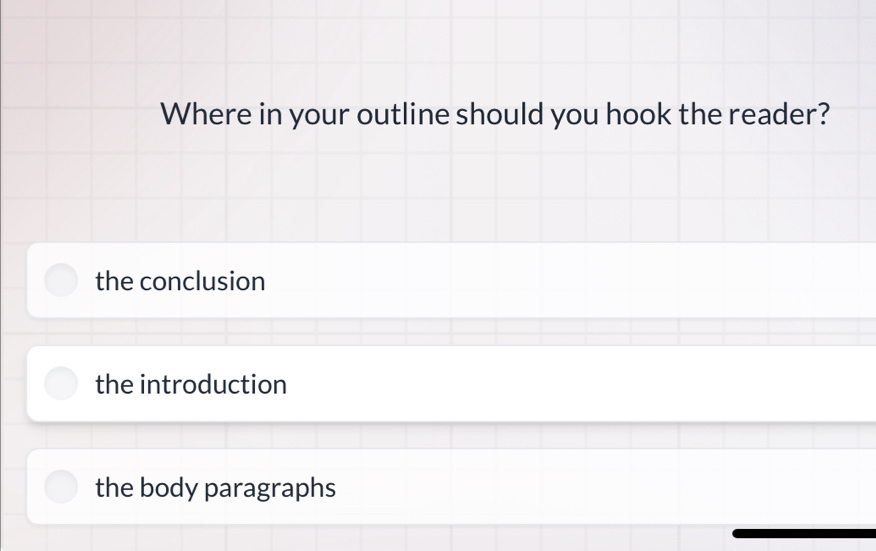Screen dimensions: 876x551
Task: Pick the "the introduction" answer label
Action: 191,384
